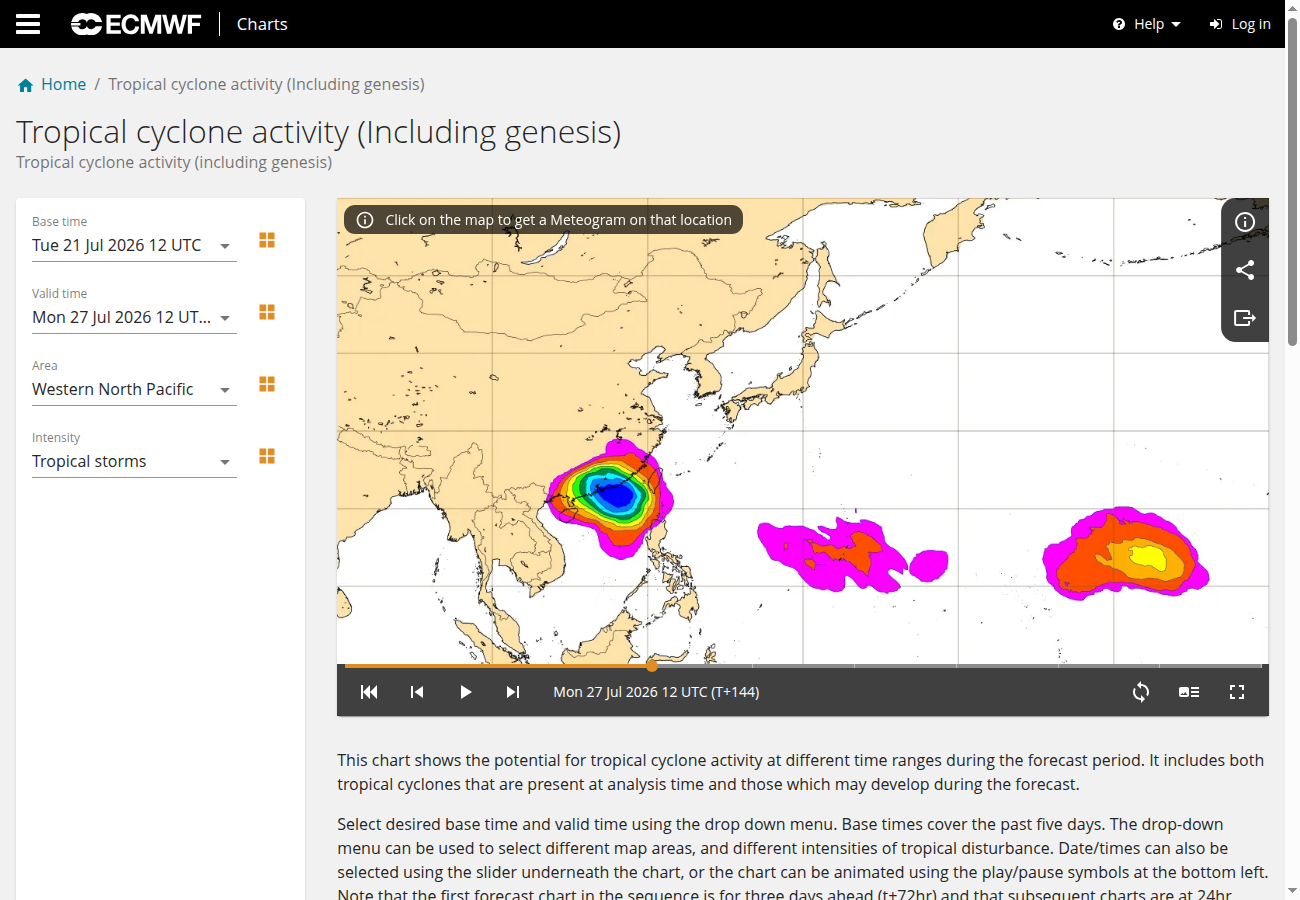
Task: Toggle the loop animation icon
Action: (x=1141, y=692)
